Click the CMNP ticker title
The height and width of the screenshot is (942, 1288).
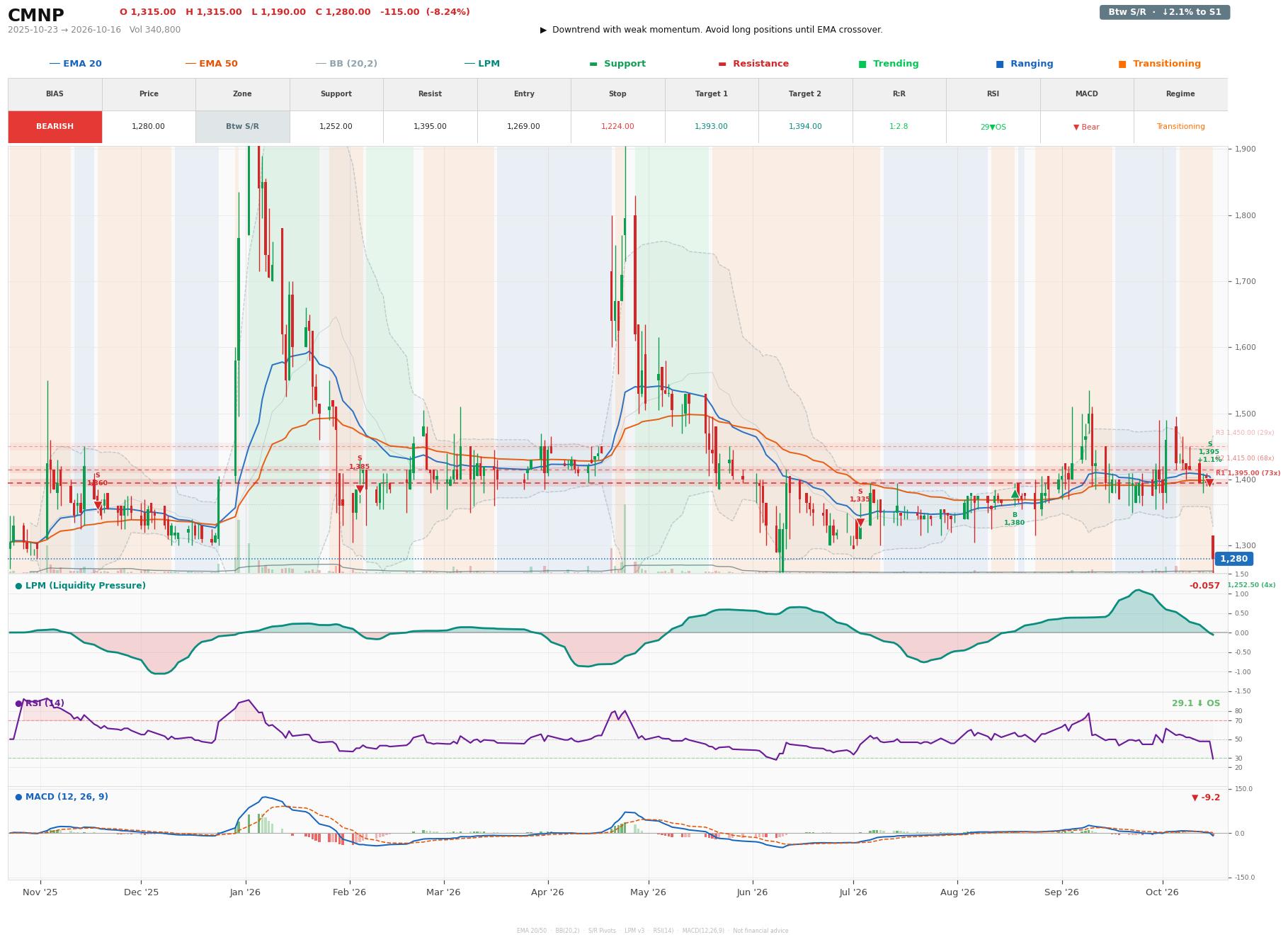point(36,15)
